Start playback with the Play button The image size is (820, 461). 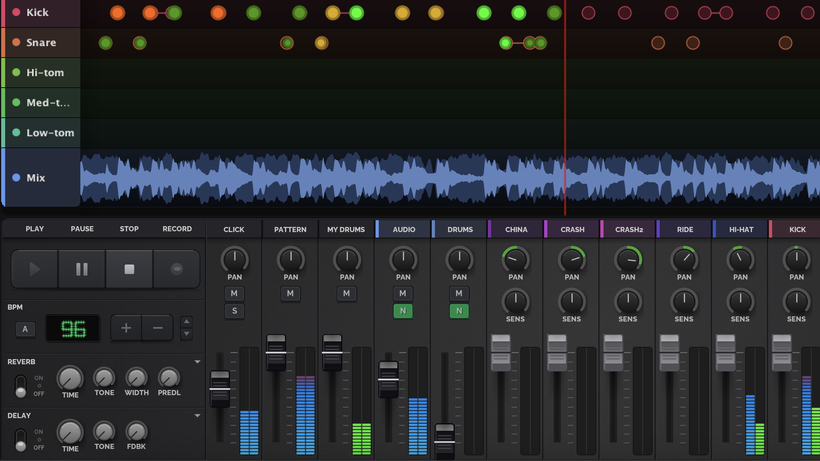(x=35, y=269)
